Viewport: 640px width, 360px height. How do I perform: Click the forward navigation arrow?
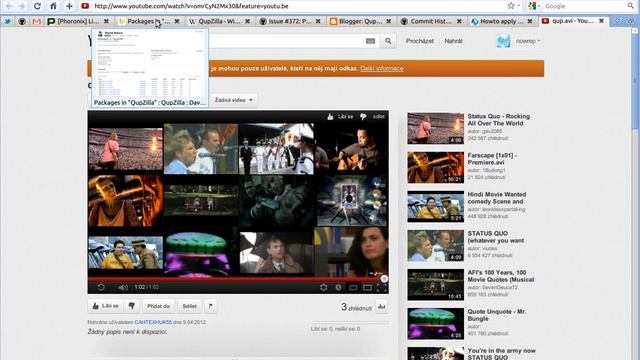tap(22, 6)
